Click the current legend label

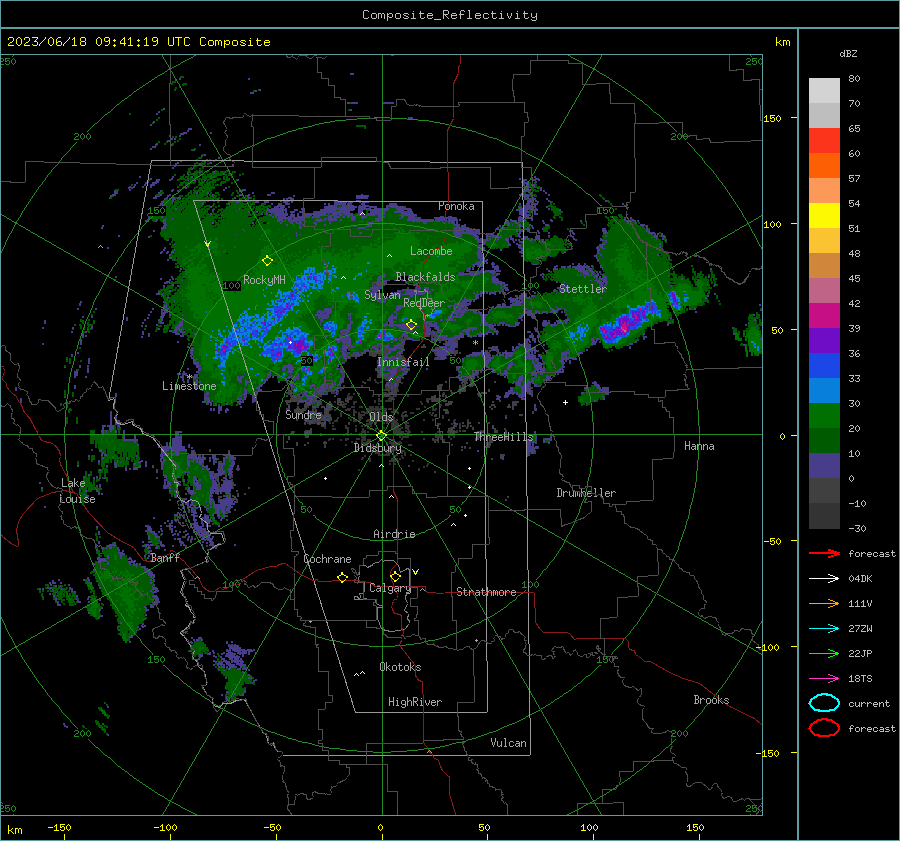pyautogui.click(x=869, y=704)
